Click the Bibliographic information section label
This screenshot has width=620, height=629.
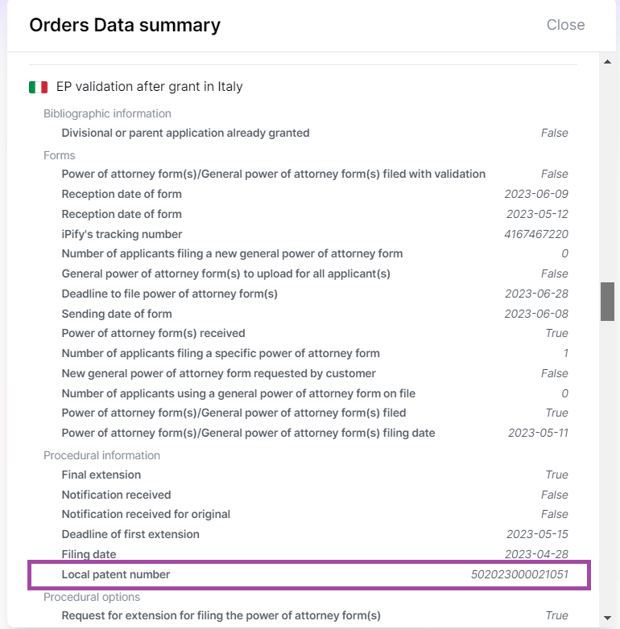pyautogui.click(x=107, y=114)
